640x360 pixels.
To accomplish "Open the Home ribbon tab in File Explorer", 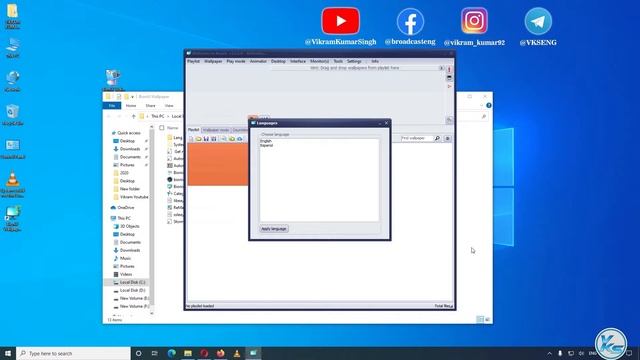I will [x=131, y=106].
